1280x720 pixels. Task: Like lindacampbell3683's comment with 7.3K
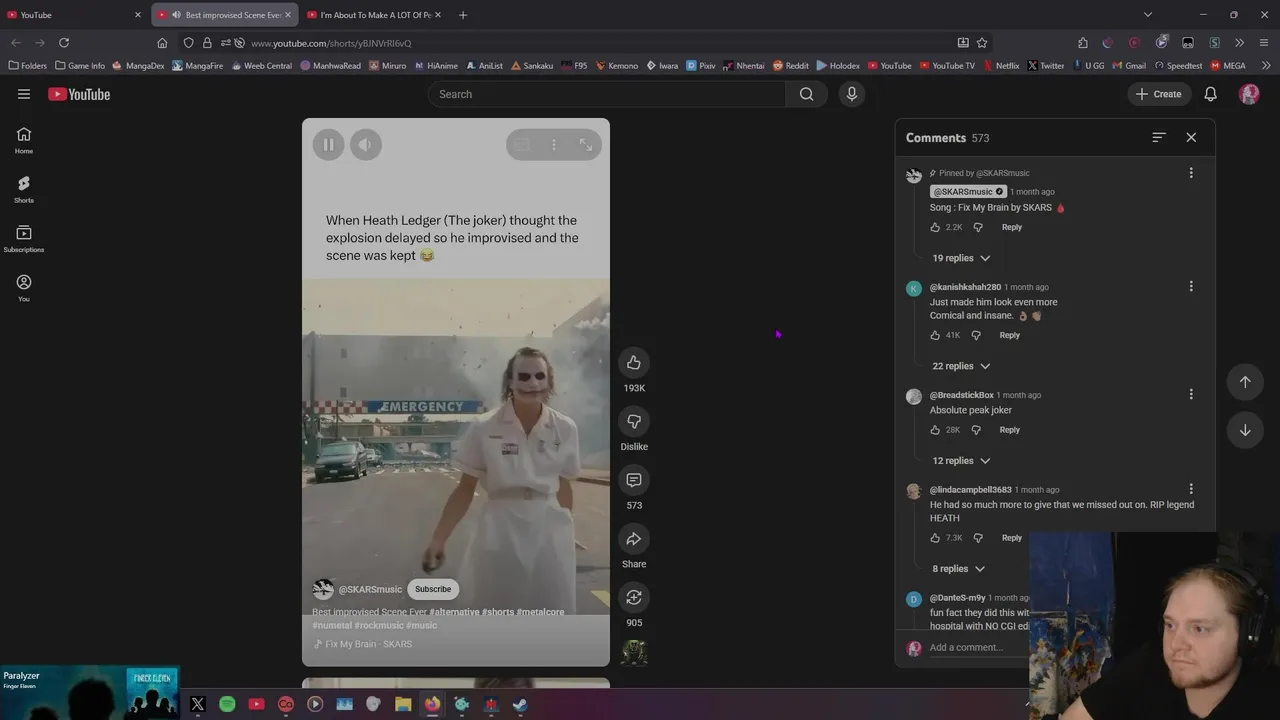[935, 538]
